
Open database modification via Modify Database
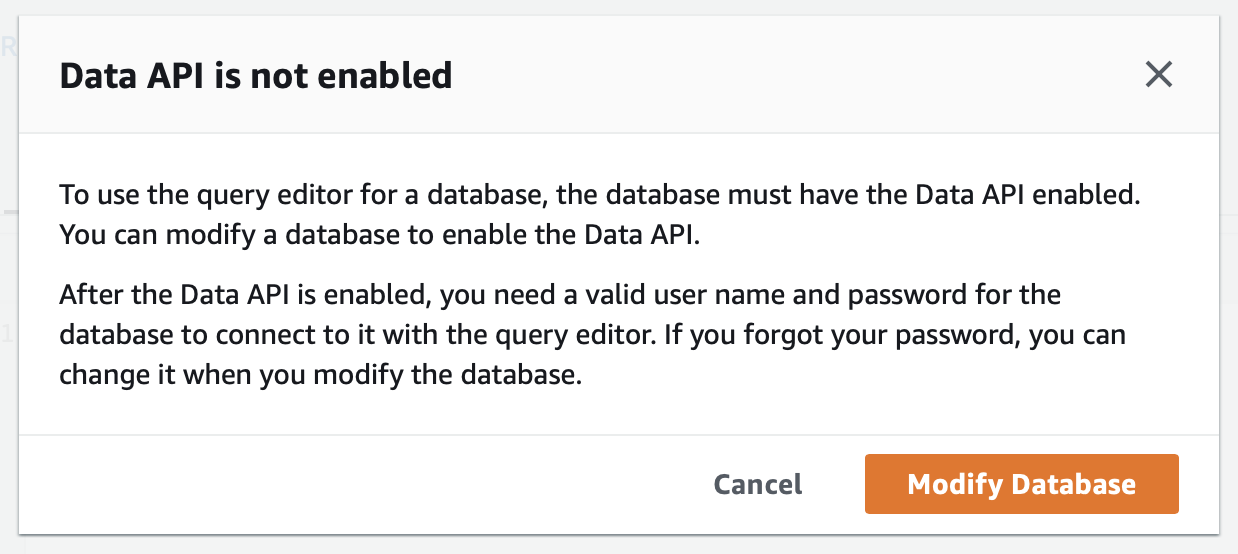pyautogui.click(x=1021, y=484)
